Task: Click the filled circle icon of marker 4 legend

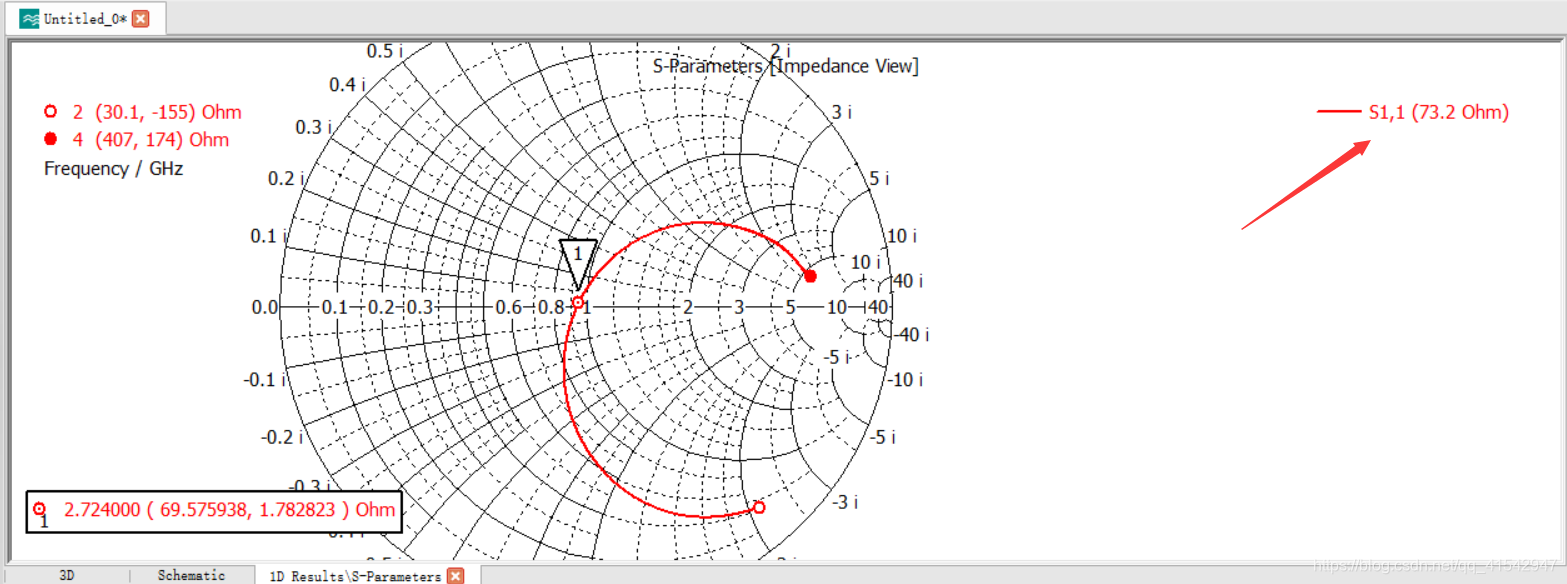Action: tap(51, 139)
